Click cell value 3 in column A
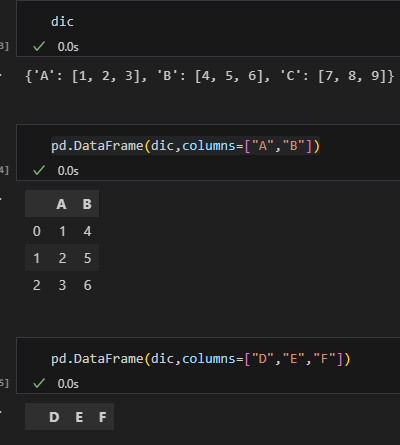Image resolution: width=400 pixels, height=445 pixels. [x=62, y=285]
